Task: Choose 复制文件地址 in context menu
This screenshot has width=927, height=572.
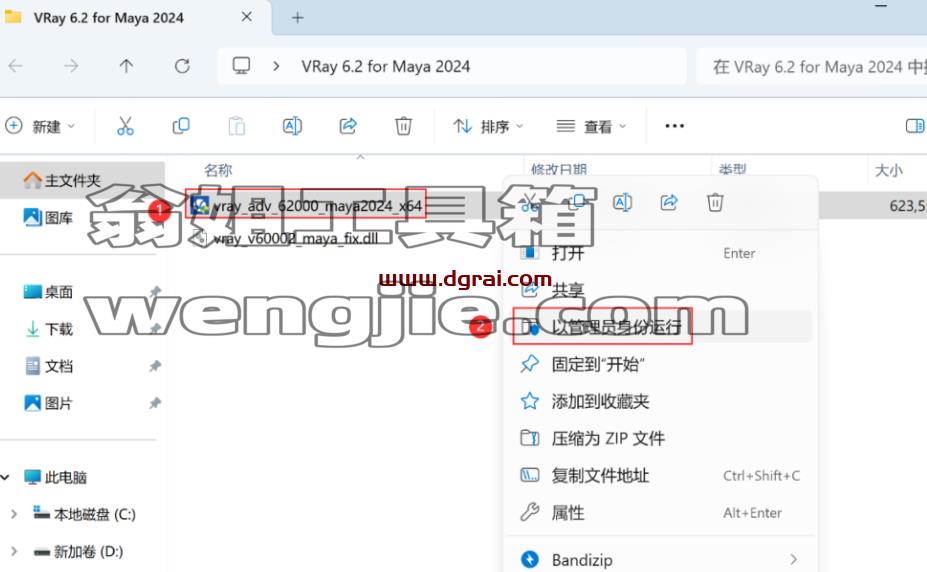Action: 660,476
